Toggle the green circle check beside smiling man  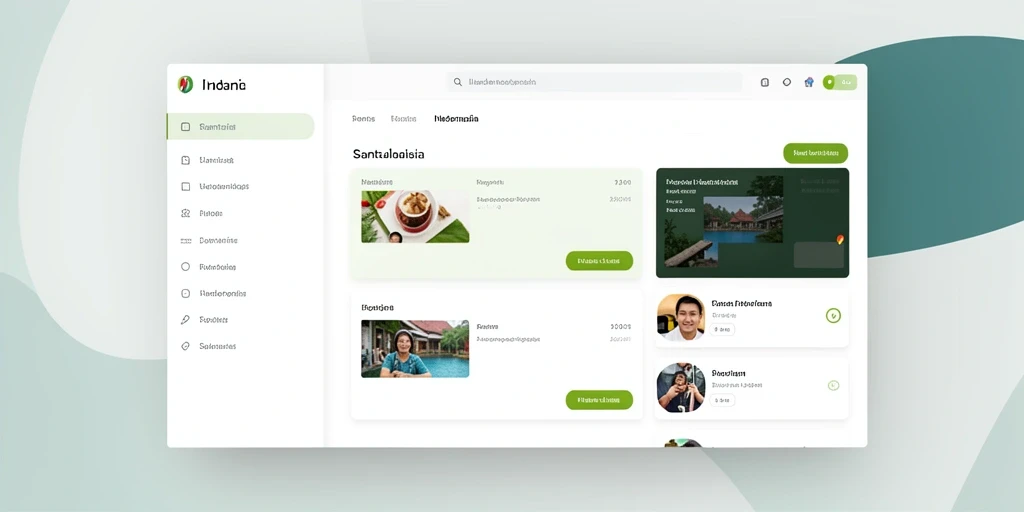point(833,316)
